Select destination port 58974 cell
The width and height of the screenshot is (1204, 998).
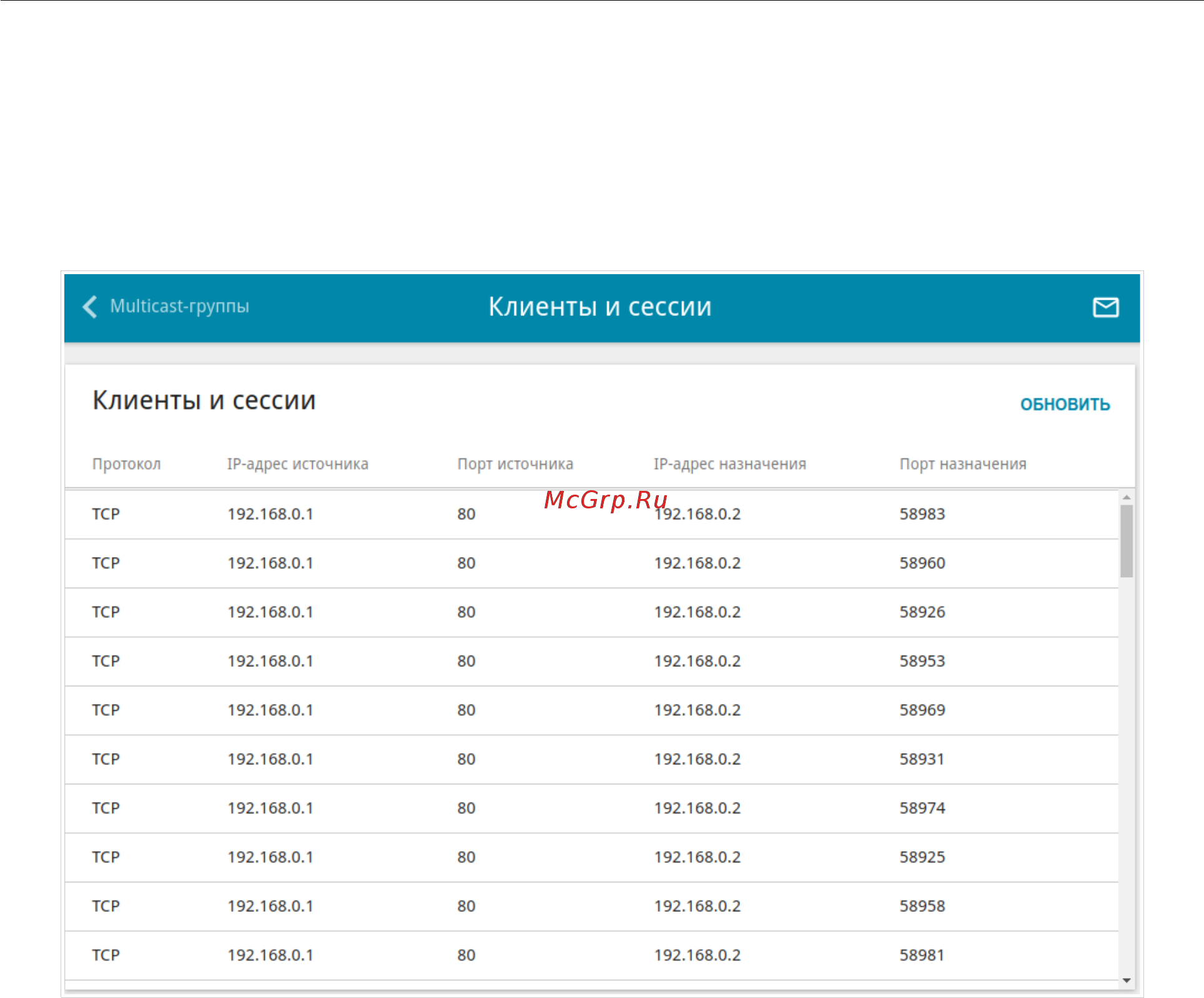click(922, 808)
